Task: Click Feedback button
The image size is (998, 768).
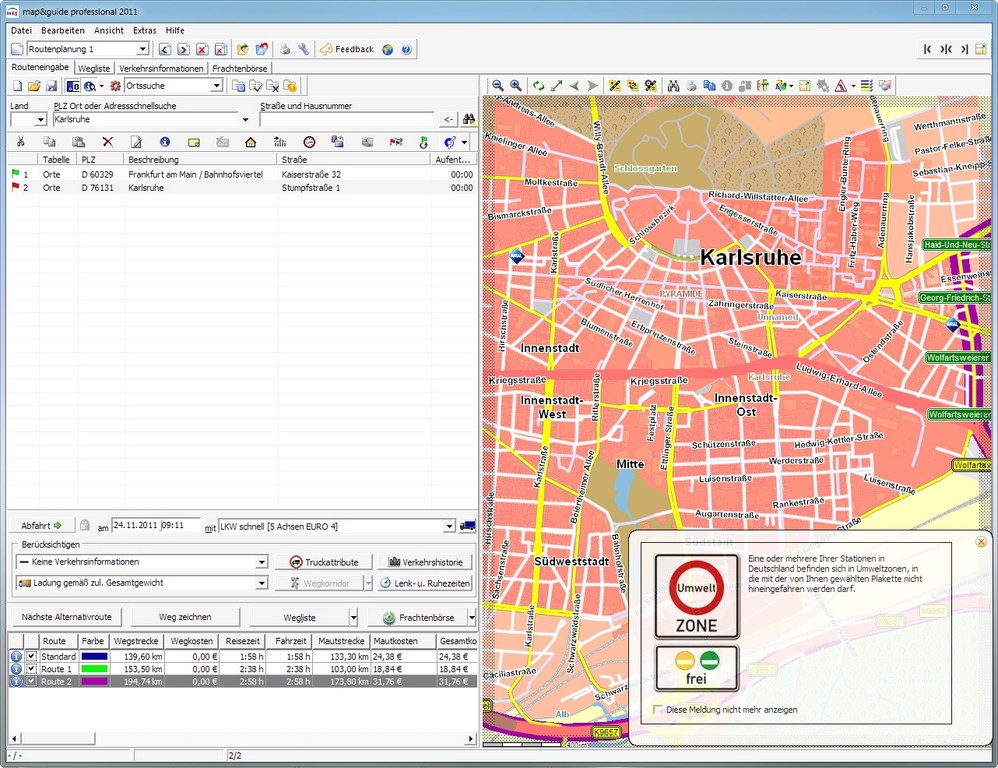Action: pyautogui.click(x=347, y=49)
